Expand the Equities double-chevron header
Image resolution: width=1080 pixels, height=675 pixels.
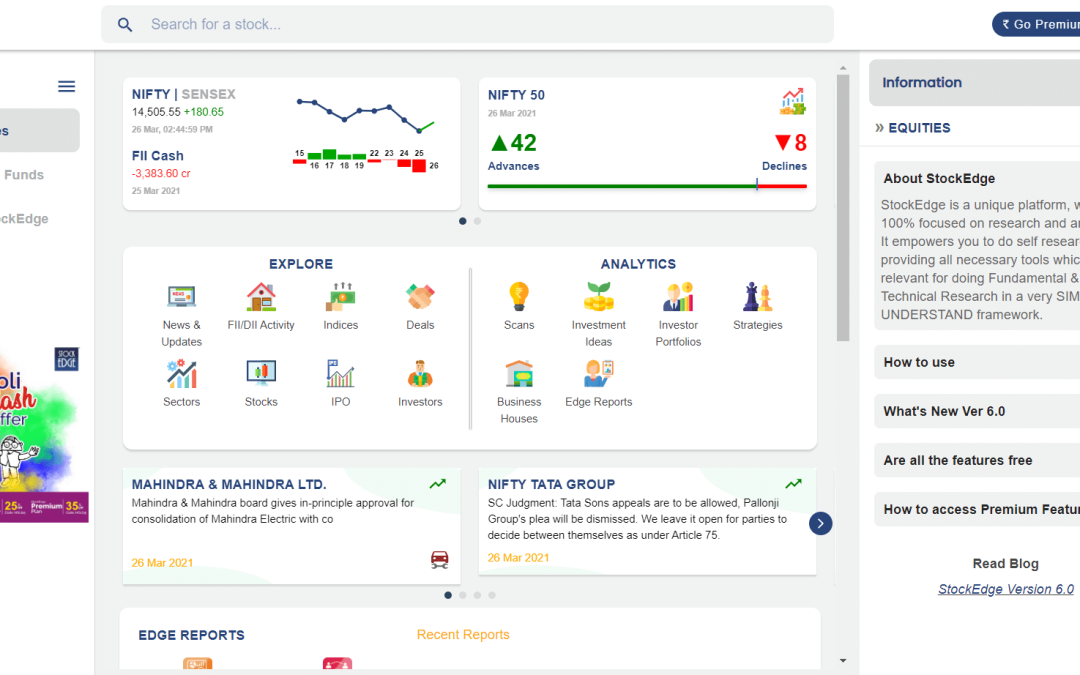pyautogui.click(x=913, y=127)
